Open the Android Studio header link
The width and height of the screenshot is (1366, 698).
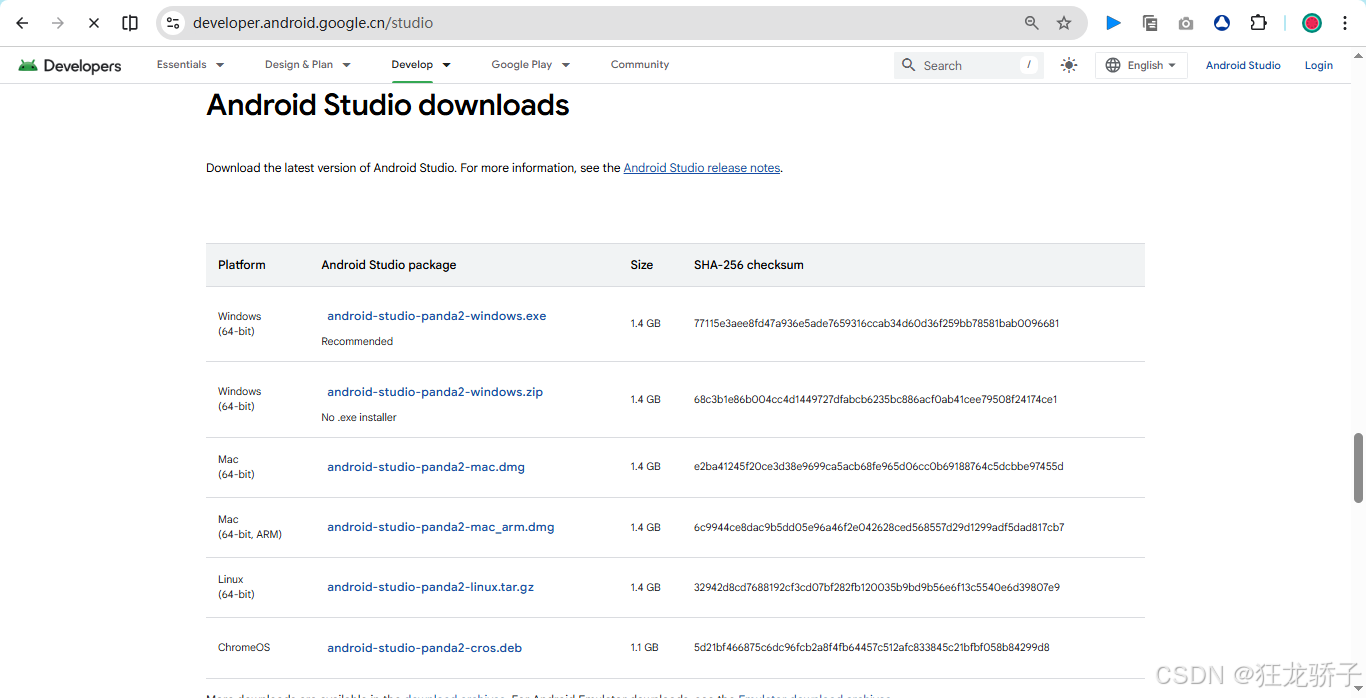coord(1243,65)
